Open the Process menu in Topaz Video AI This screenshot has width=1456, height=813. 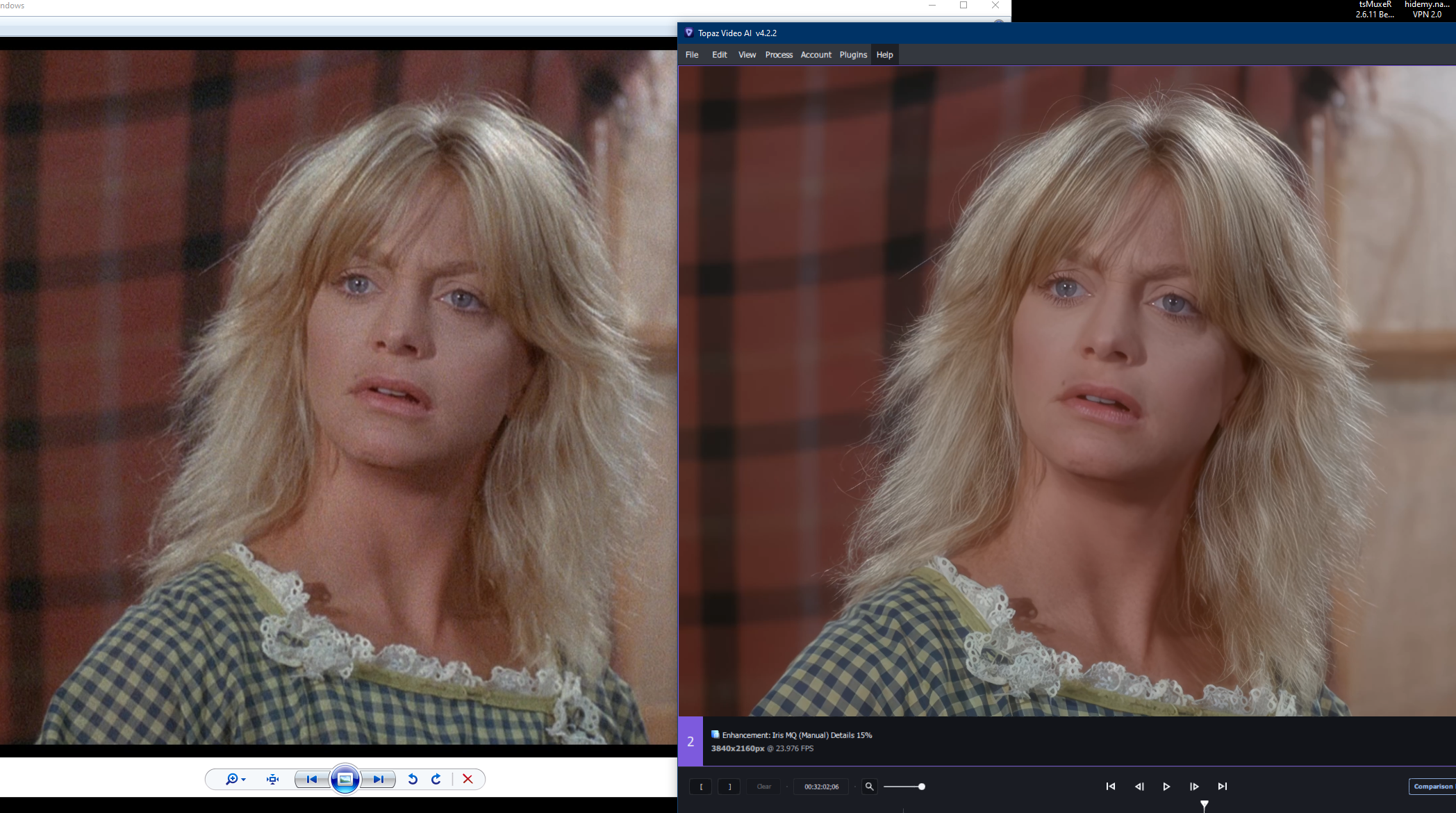click(x=779, y=55)
